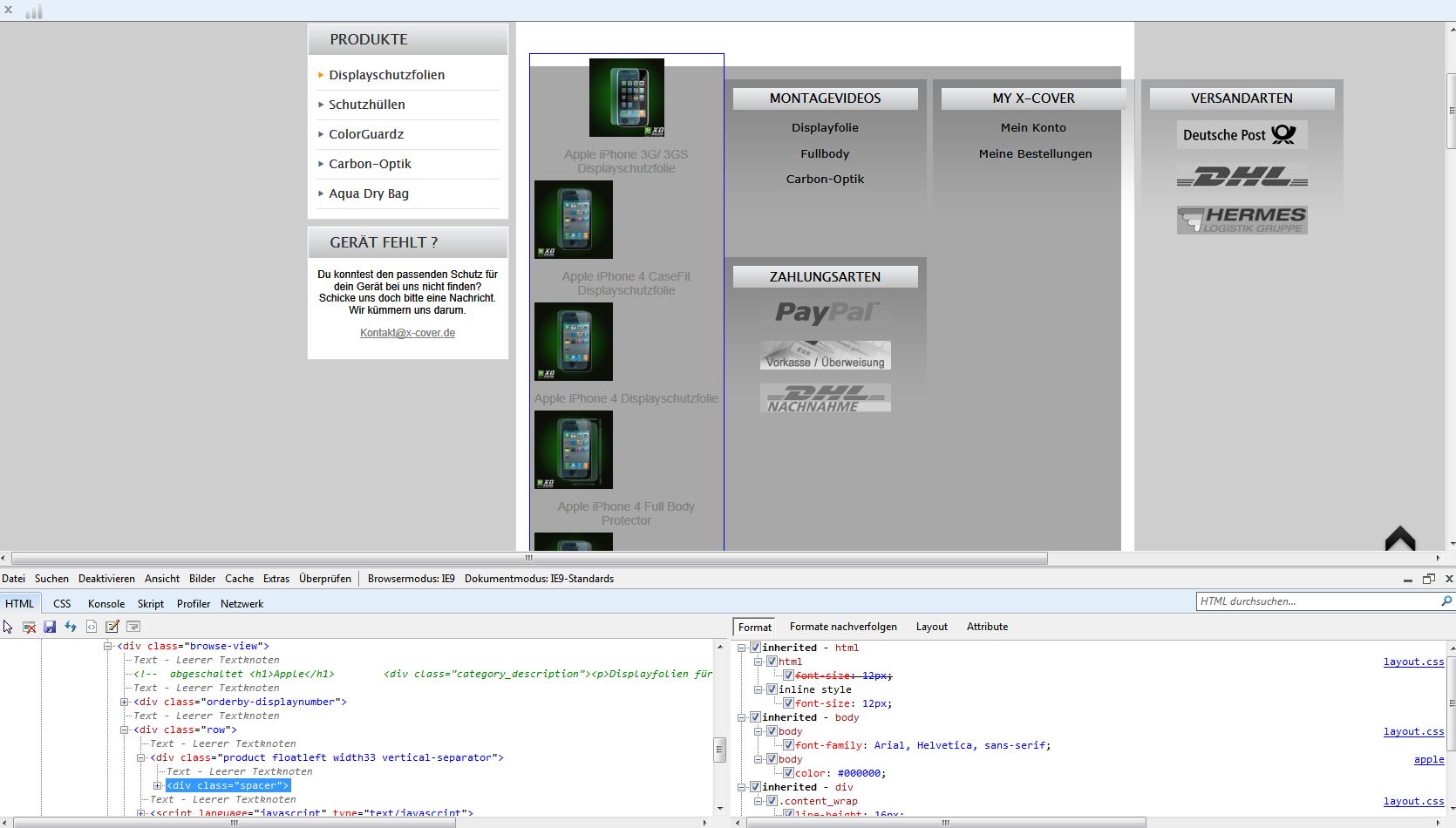Collapse the 'product floatleft width33' div node
1456x828 pixels.
(x=141, y=758)
